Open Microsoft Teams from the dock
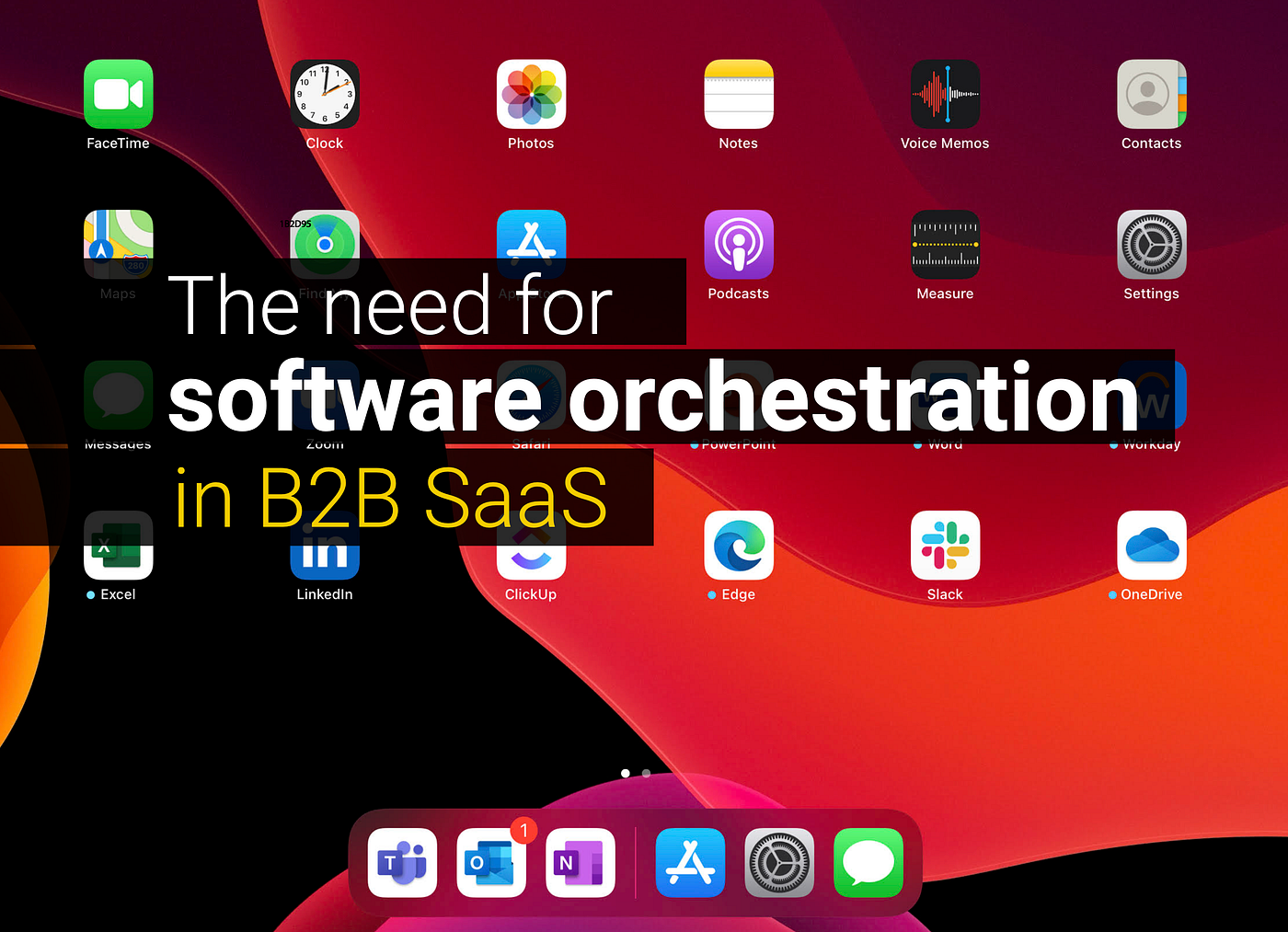 pyautogui.click(x=402, y=862)
